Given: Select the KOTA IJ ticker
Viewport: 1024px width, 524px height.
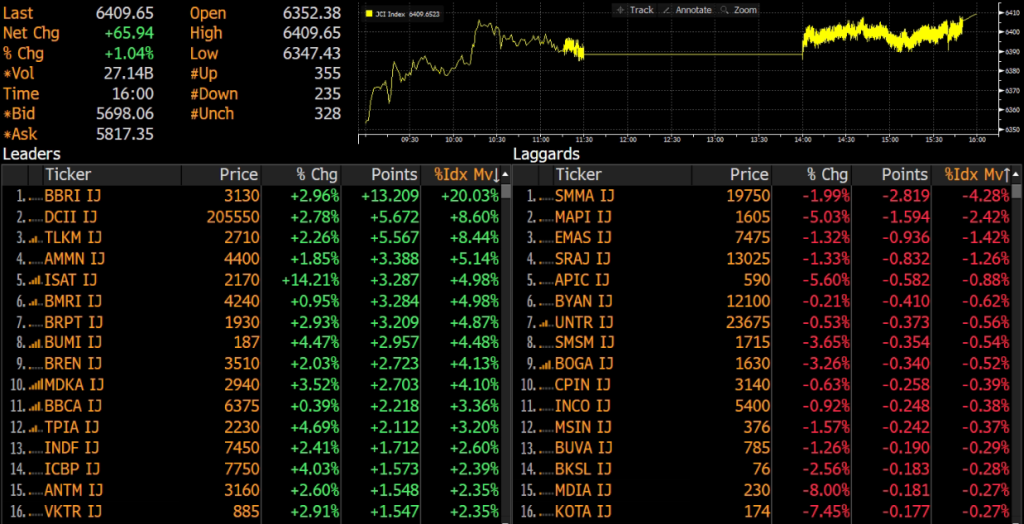Looking at the screenshot, I should (x=583, y=512).
